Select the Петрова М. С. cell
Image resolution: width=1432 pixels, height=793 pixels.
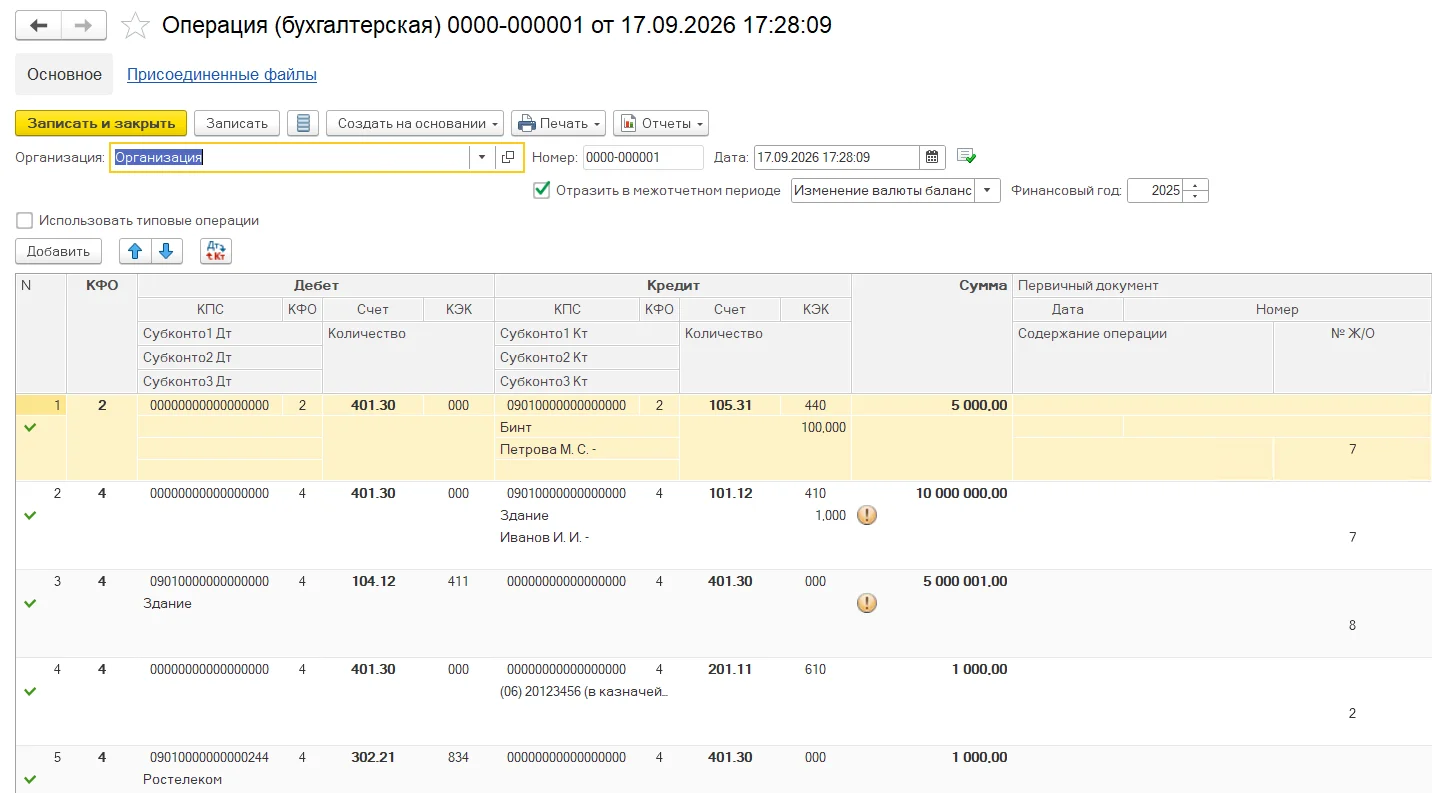coord(587,450)
